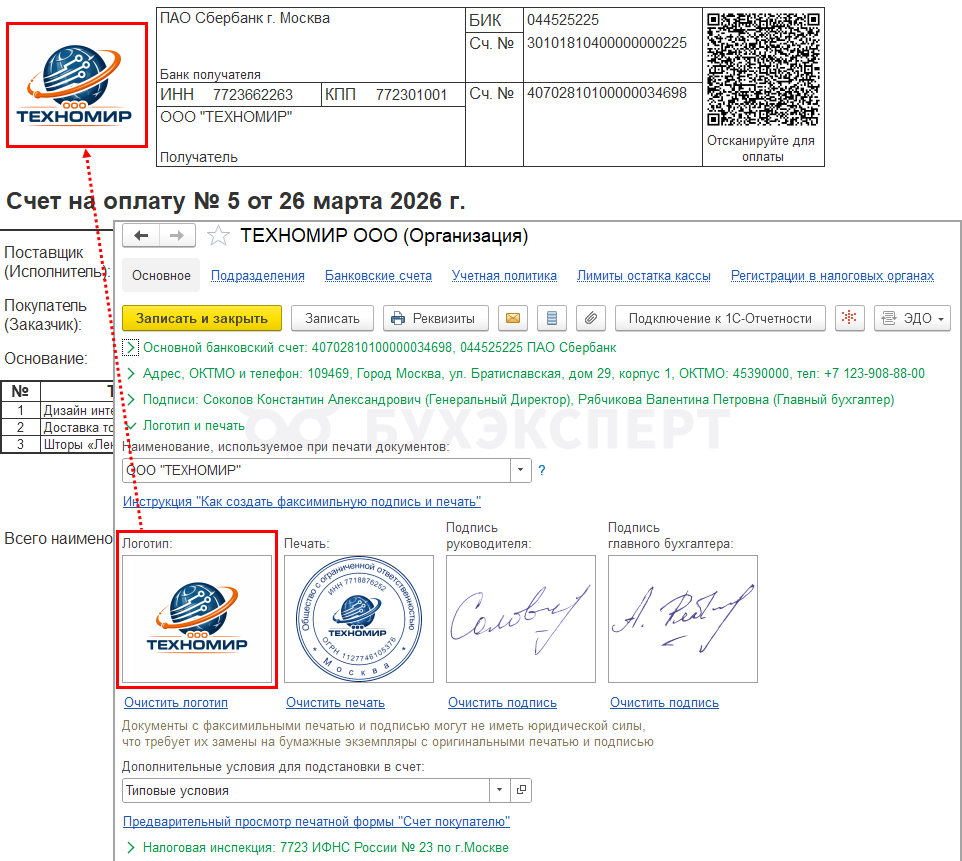The width and height of the screenshot is (962, 861).
Task: Go forward with the right arrow button
Action: pos(177,236)
